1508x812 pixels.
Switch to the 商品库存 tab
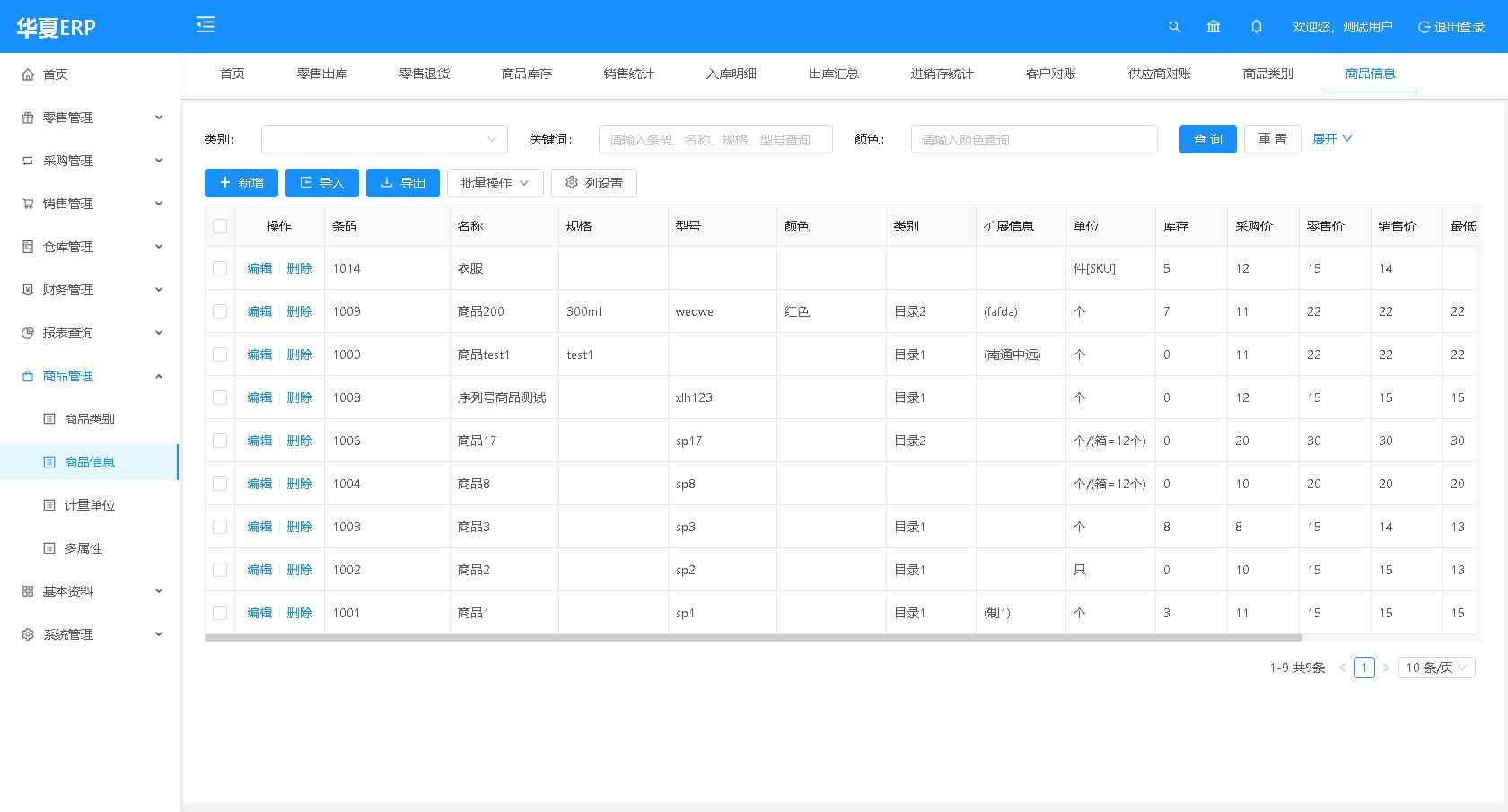point(526,74)
